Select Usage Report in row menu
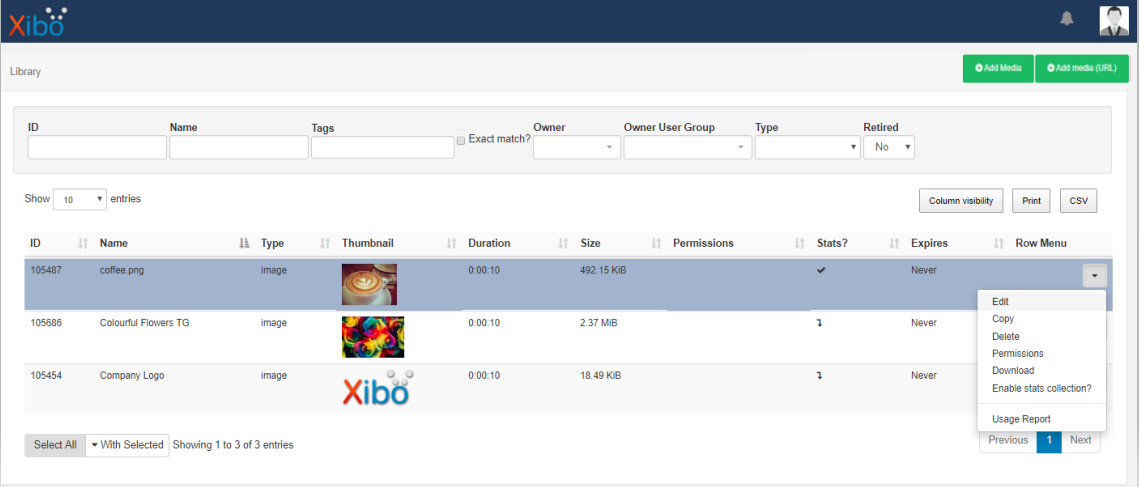Screen dimensions: 1139x487 [x=1021, y=419]
